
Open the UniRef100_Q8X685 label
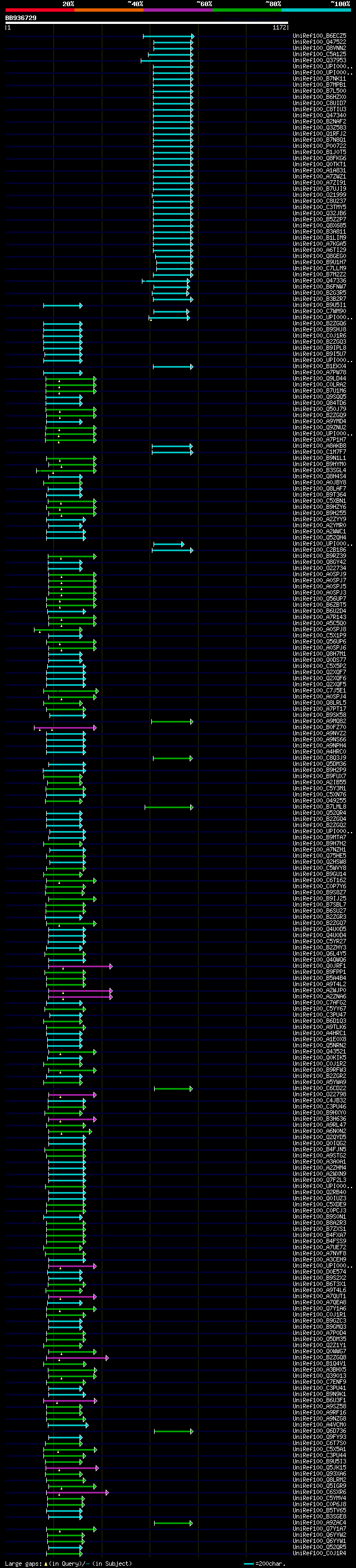(319, 225)
